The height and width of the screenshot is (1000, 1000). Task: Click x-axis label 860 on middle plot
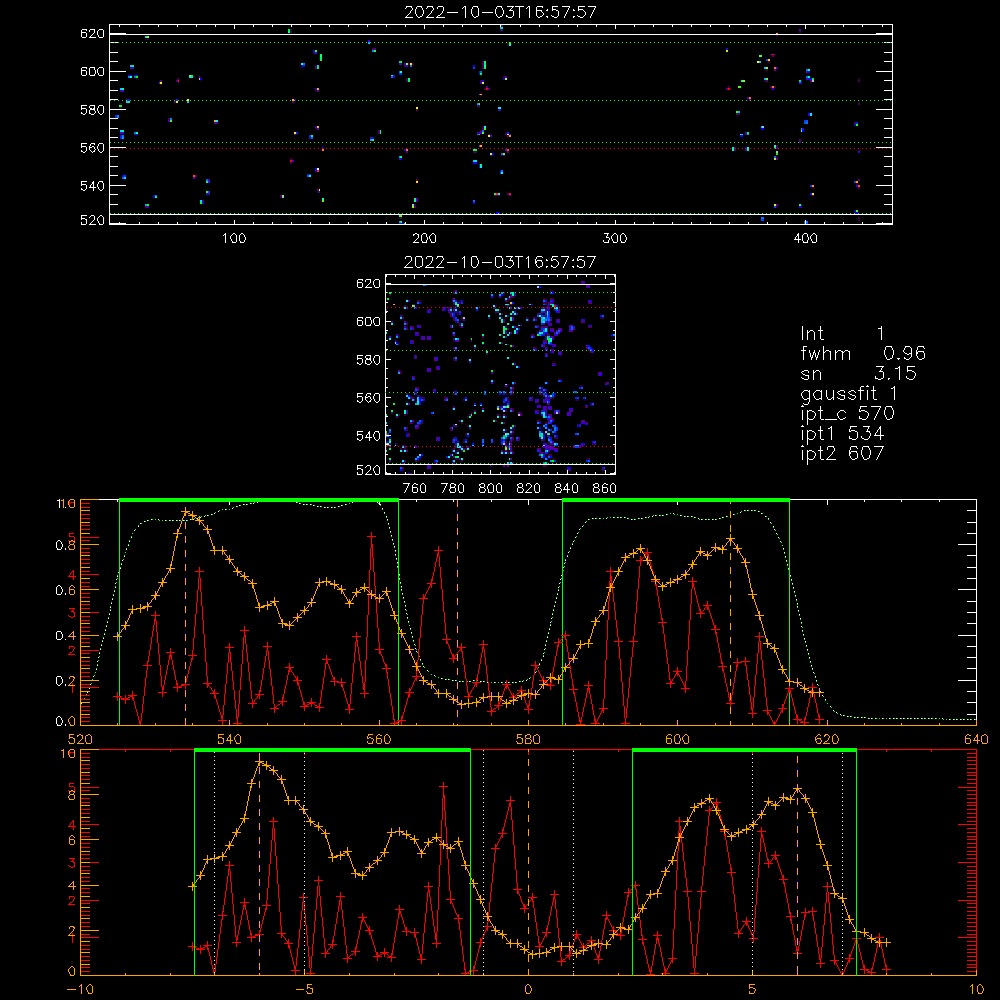[605, 489]
